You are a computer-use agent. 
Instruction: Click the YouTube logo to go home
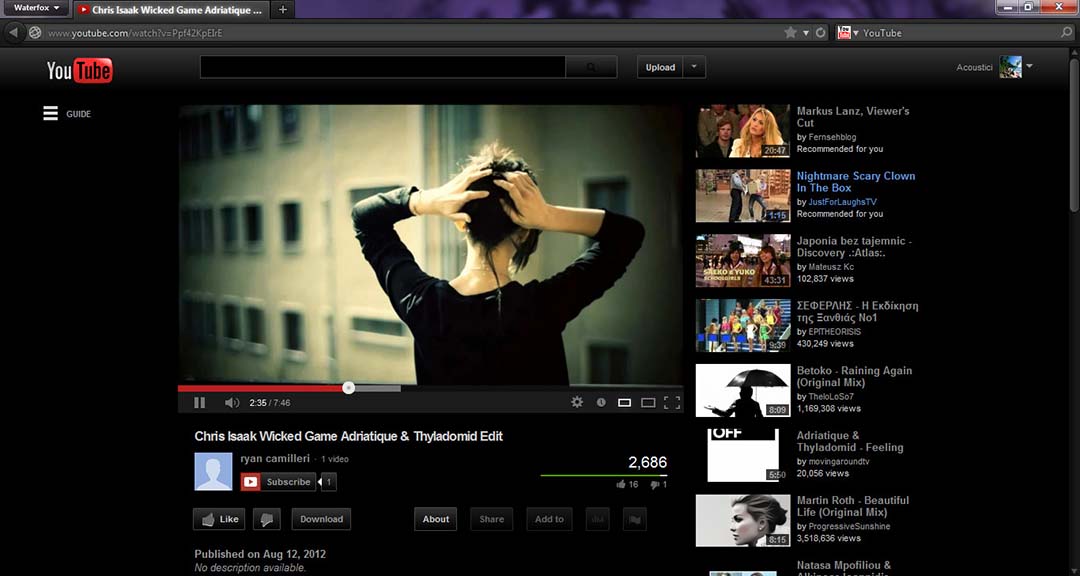point(78,70)
